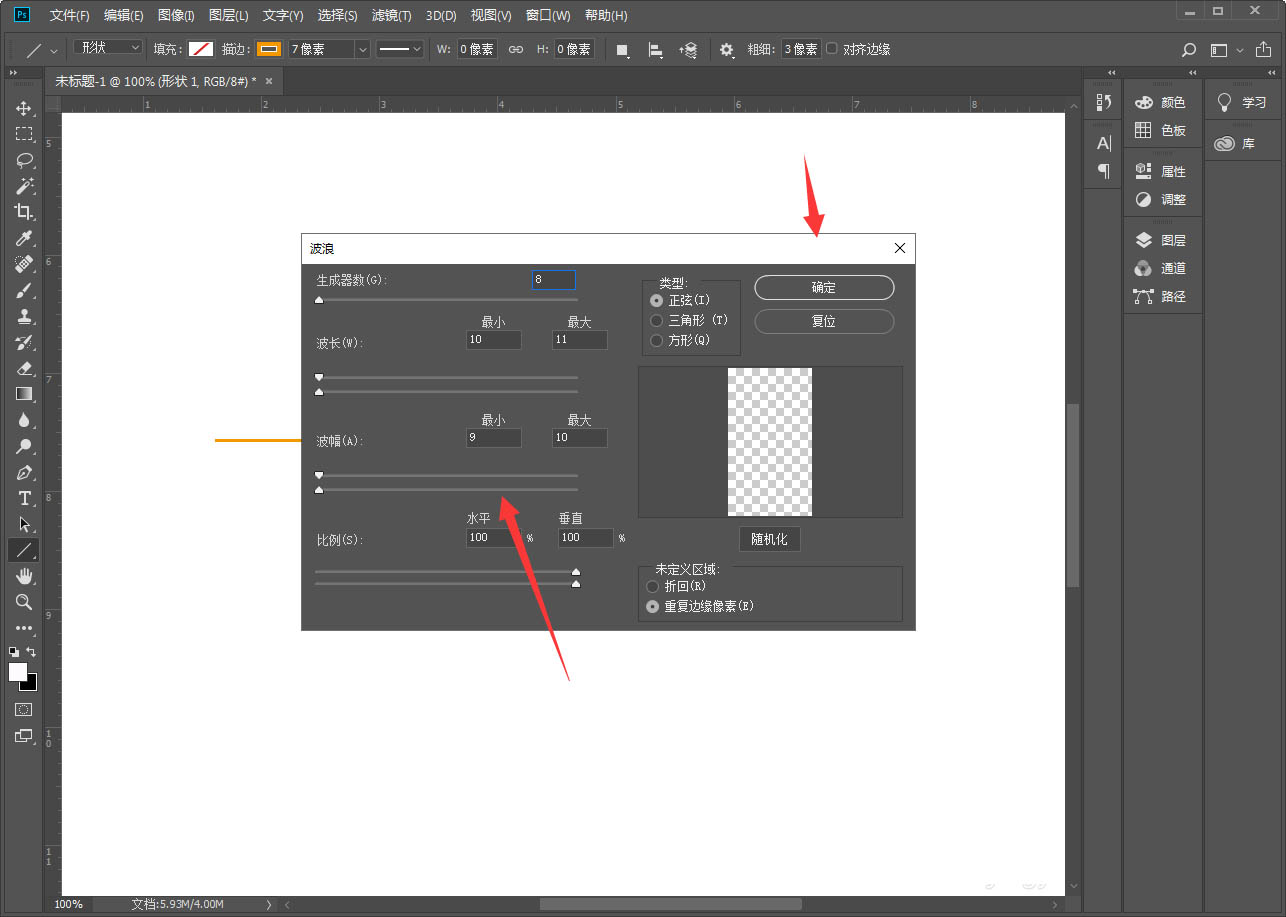
Task: Select the Lasso tool
Action: pos(24,160)
